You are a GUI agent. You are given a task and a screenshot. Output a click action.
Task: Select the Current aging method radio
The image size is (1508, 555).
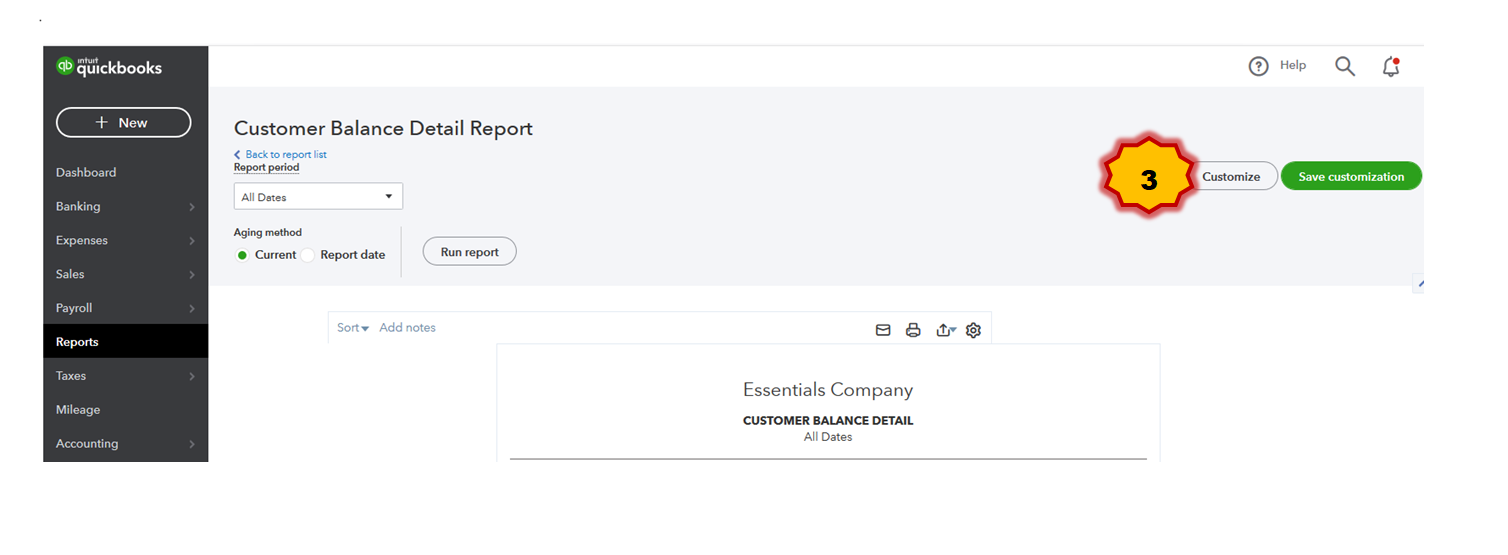click(x=242, y=255)
